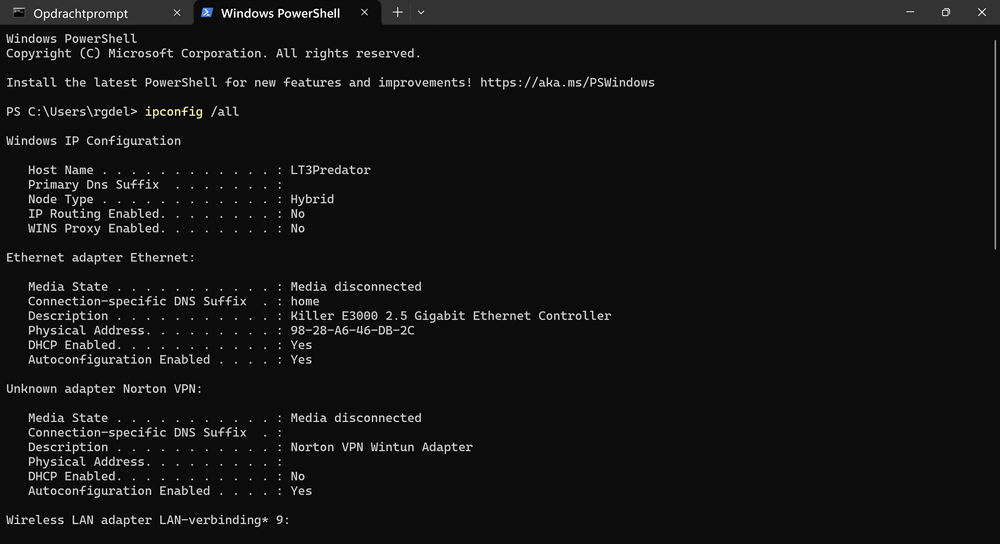The height and width of the screenshot is (544, 1000).
Task: Close the Windows PowerShell tab
Action: coord(364,12)
